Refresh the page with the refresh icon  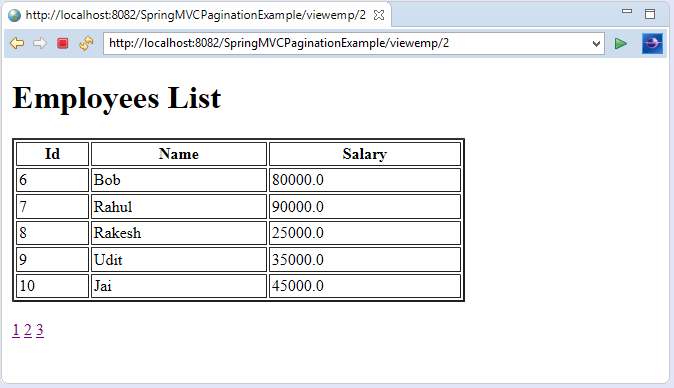(86, 43)
